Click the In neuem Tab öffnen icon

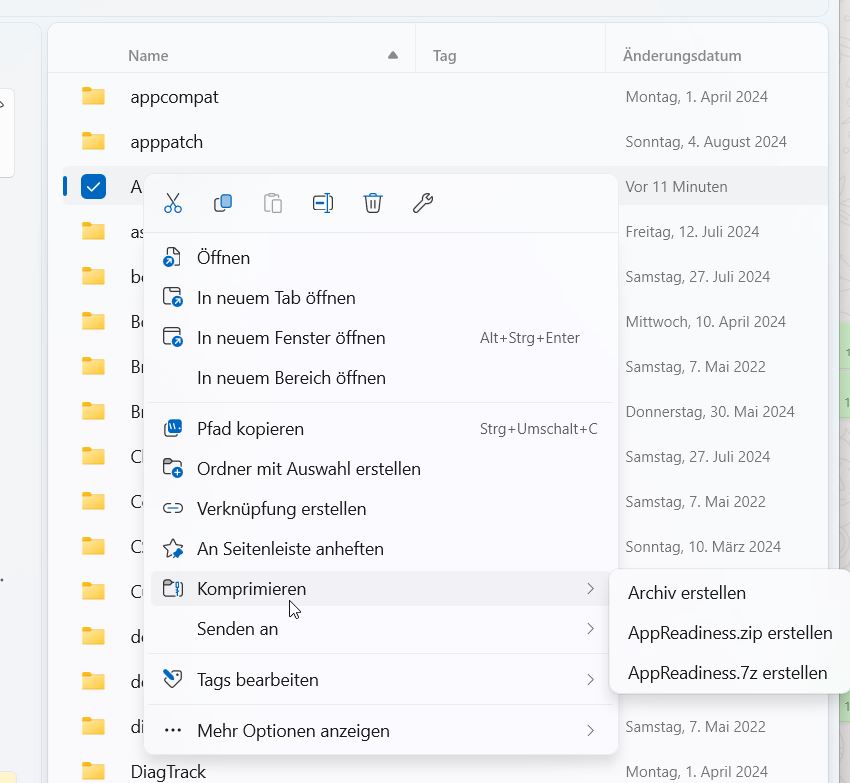pyautogui.click(x=172, y=298)
